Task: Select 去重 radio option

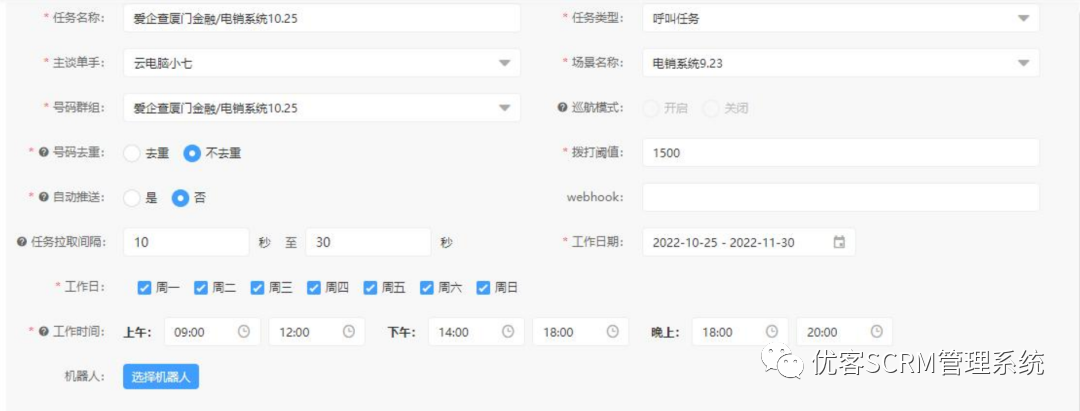Action: (x=132, y=154)
